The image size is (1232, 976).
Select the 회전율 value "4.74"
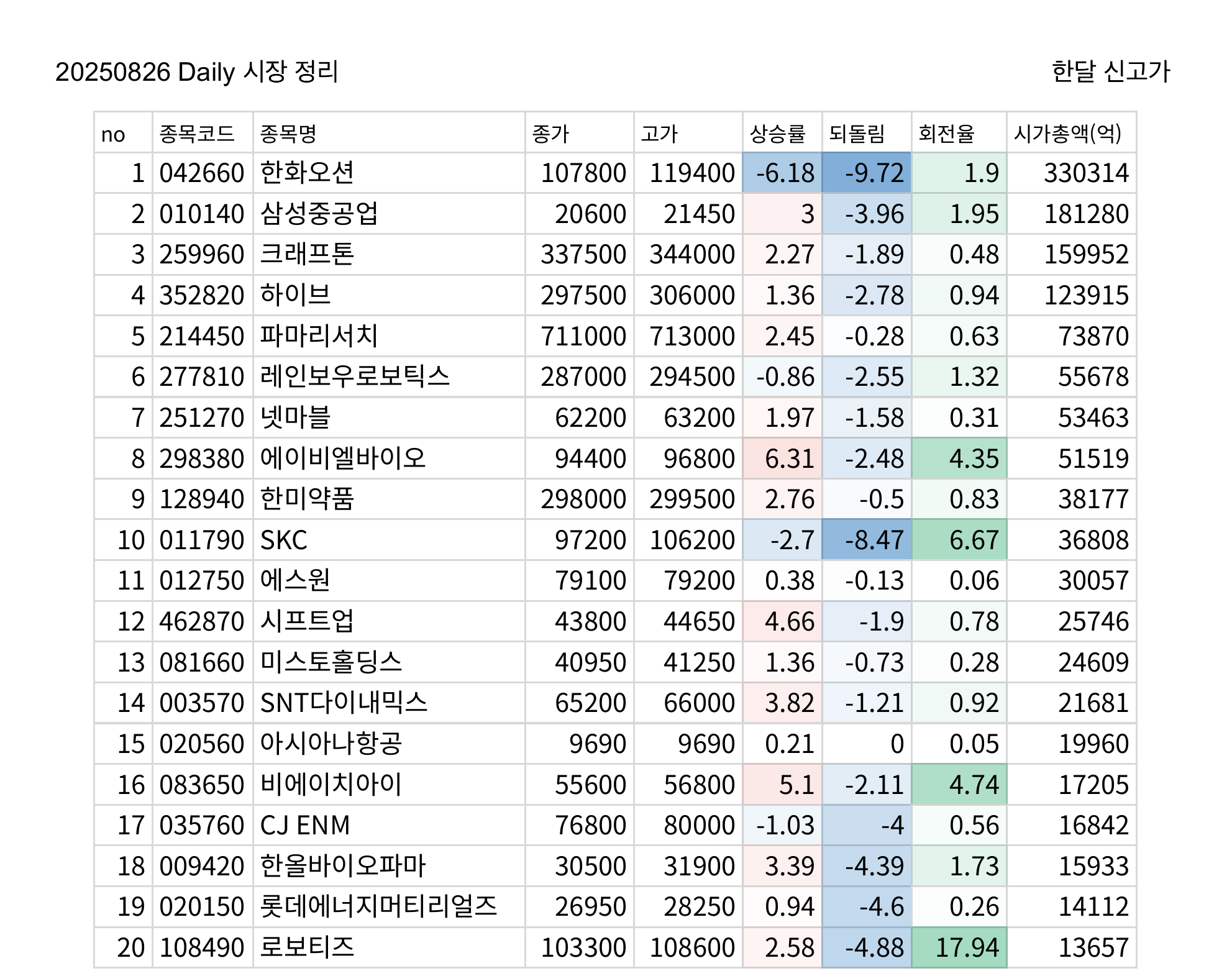coord(974,785)
